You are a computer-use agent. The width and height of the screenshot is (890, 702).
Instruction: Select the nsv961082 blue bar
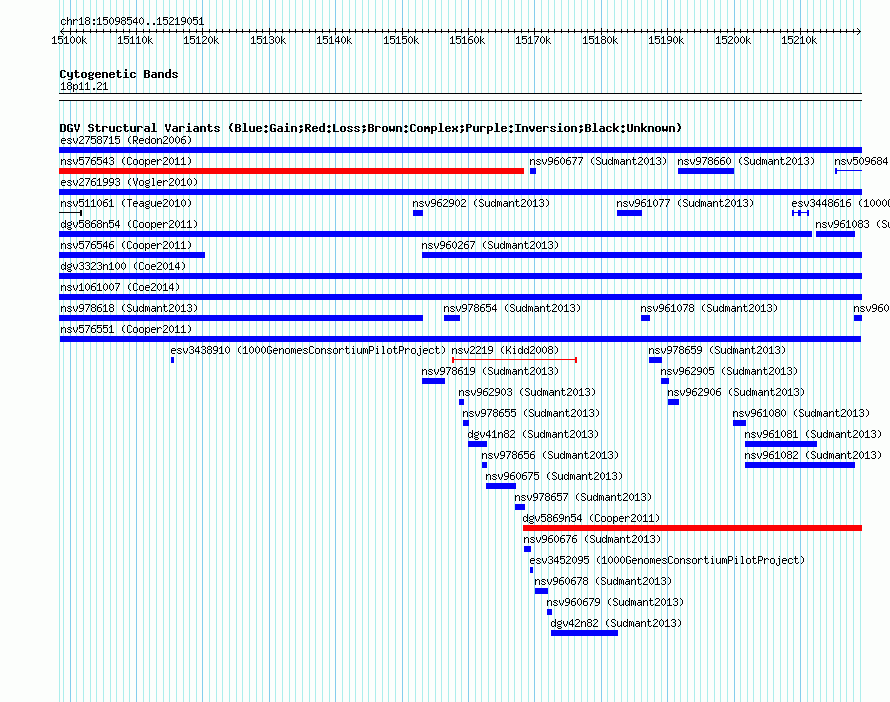[800, 465]
